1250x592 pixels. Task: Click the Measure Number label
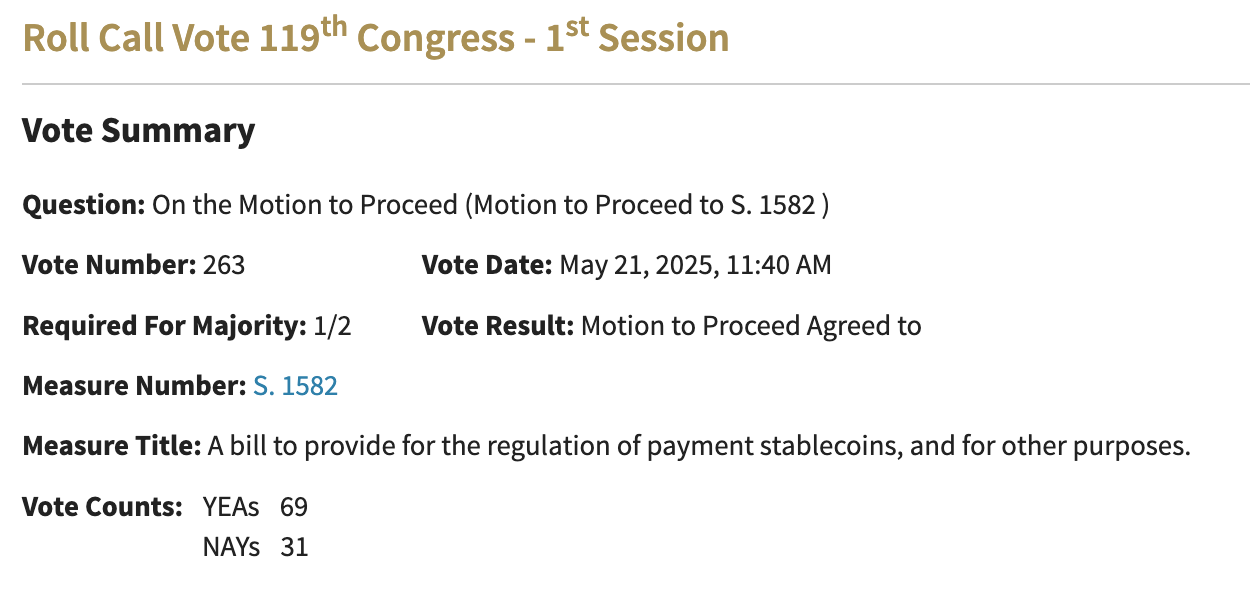pos(134,386)
